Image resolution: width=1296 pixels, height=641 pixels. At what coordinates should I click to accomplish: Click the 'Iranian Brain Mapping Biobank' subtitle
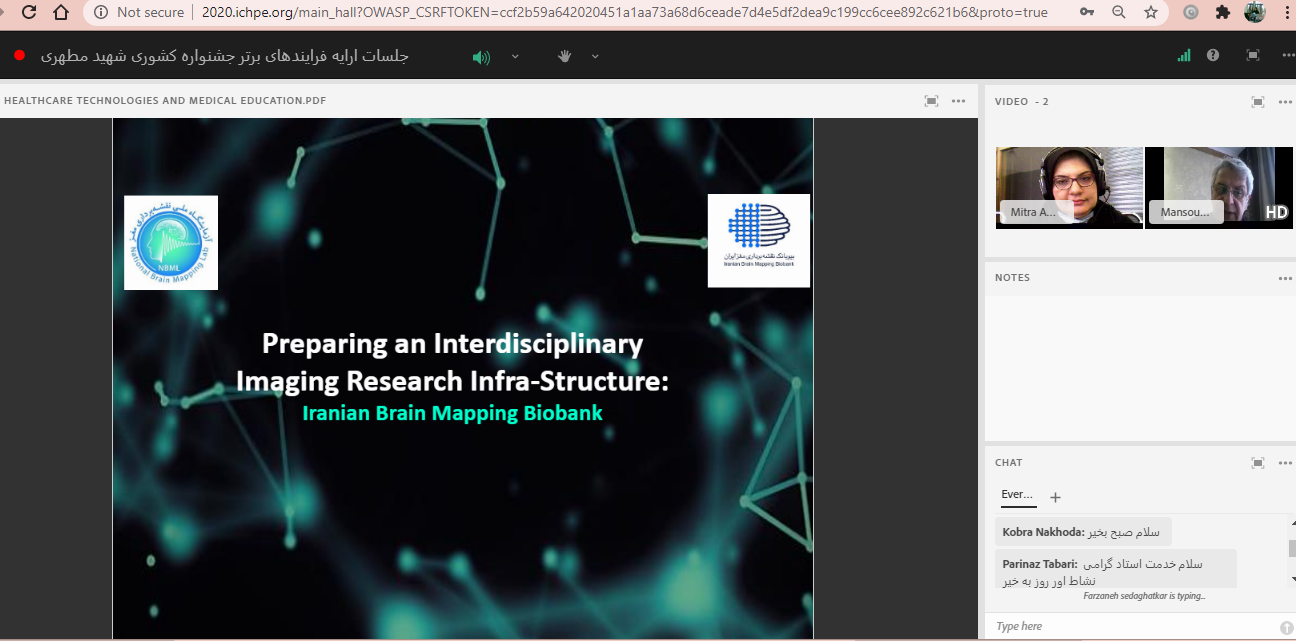click(x=452, y=412)
